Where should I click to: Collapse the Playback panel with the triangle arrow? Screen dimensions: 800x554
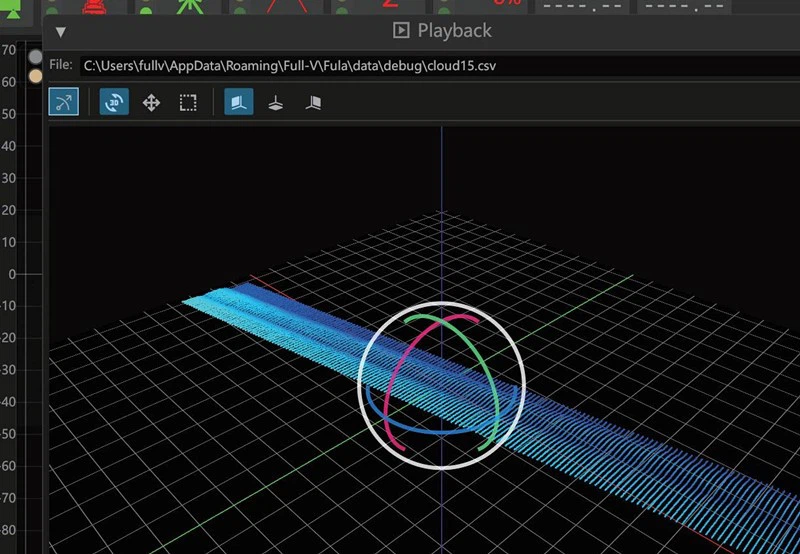[60, 31]
